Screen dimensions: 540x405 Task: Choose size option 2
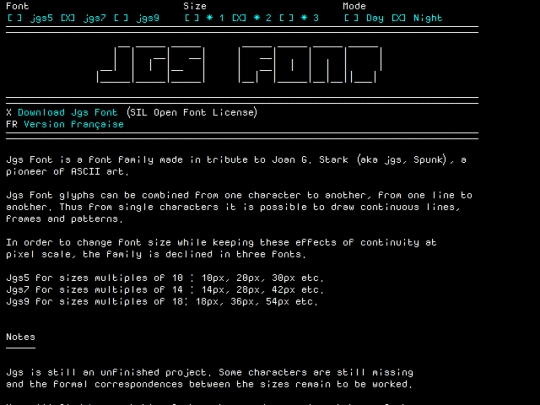point(251,18)
